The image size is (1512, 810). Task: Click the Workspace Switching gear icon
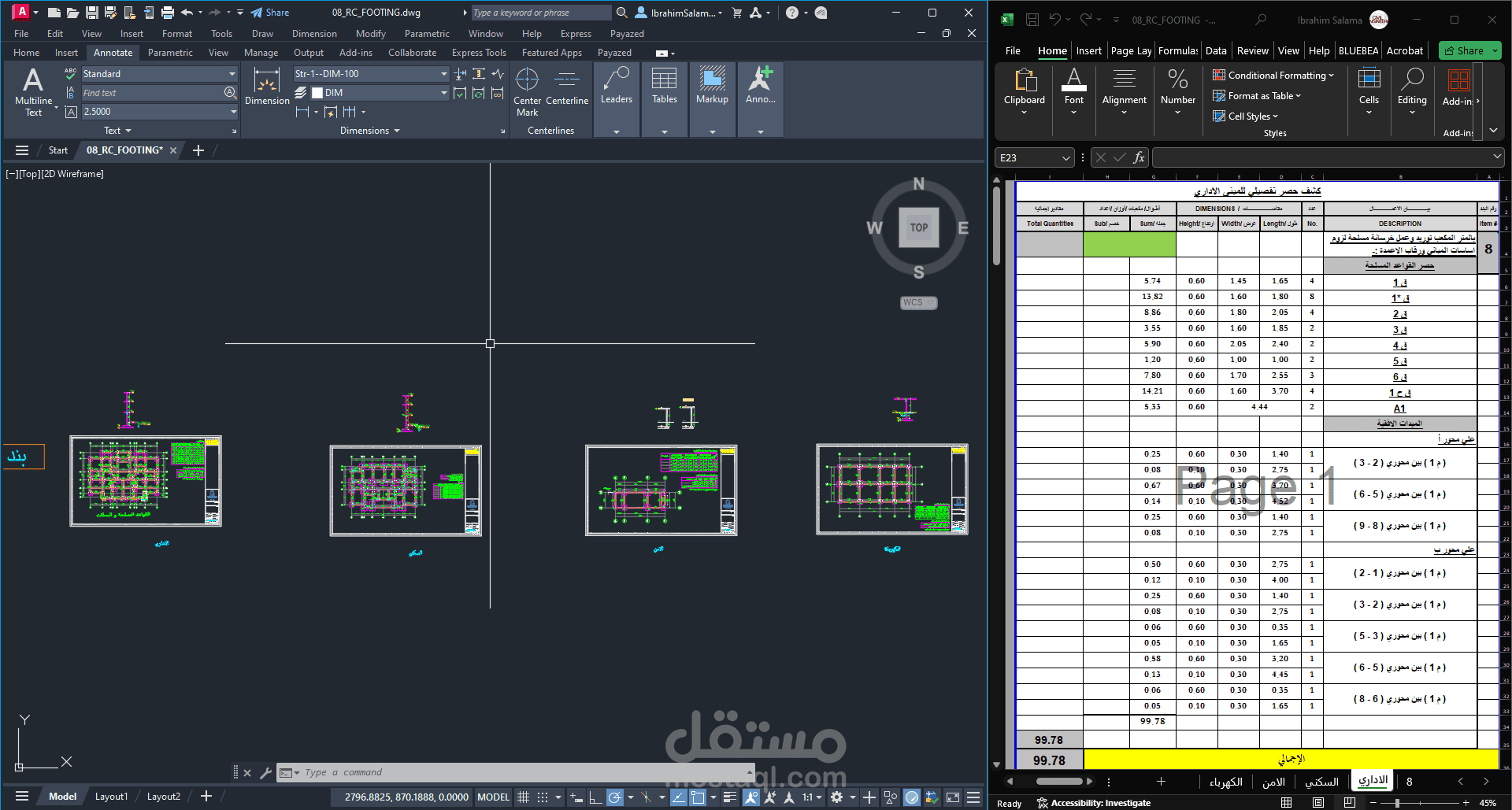[836, 797]
